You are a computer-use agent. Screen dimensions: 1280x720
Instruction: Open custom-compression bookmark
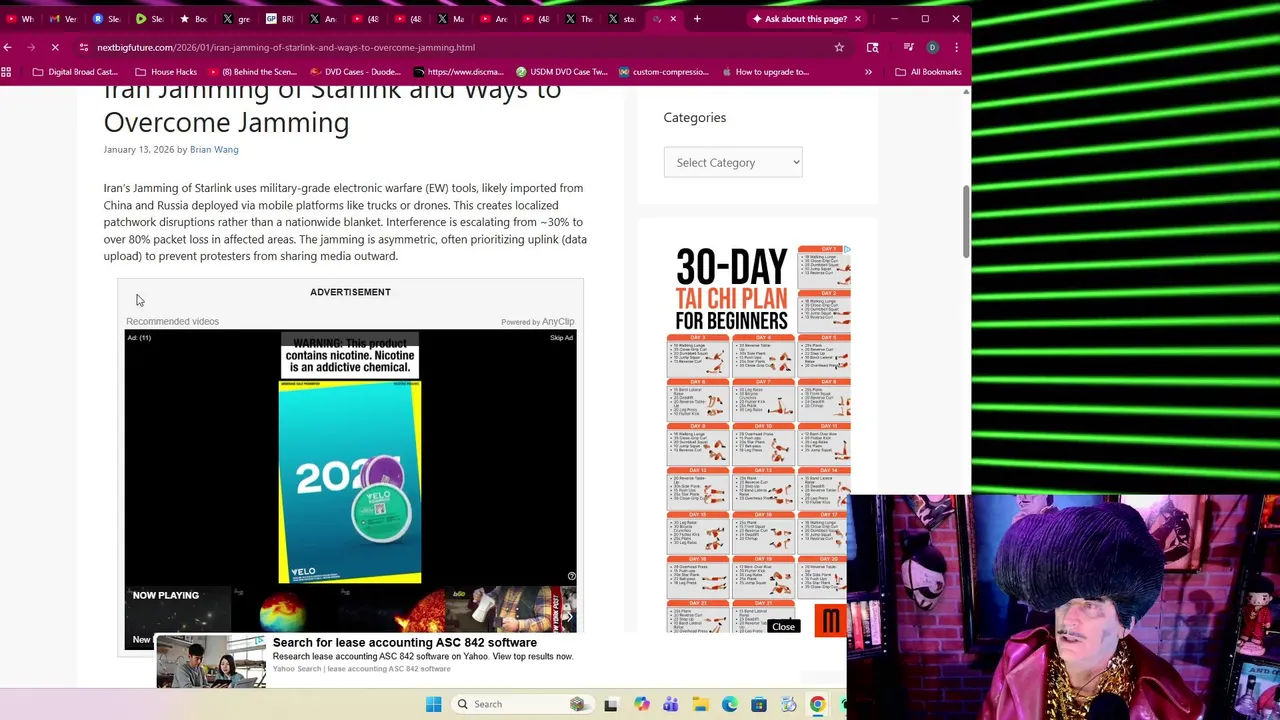pyautogui.click(x=663, y=72)
